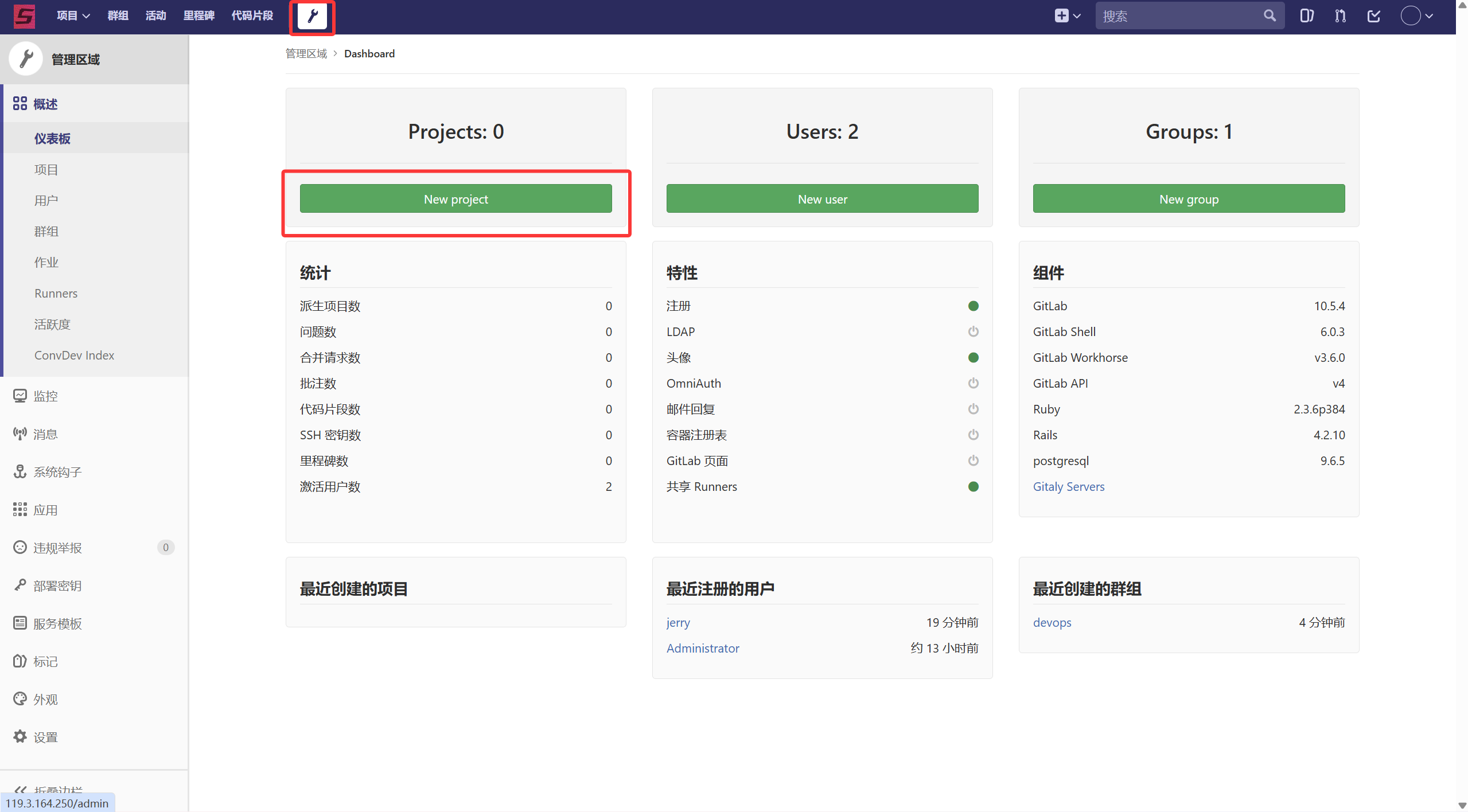Click the collapse sidebar double-arrow icon
This screenshot has width=1468, height=812.
point(20,790)
